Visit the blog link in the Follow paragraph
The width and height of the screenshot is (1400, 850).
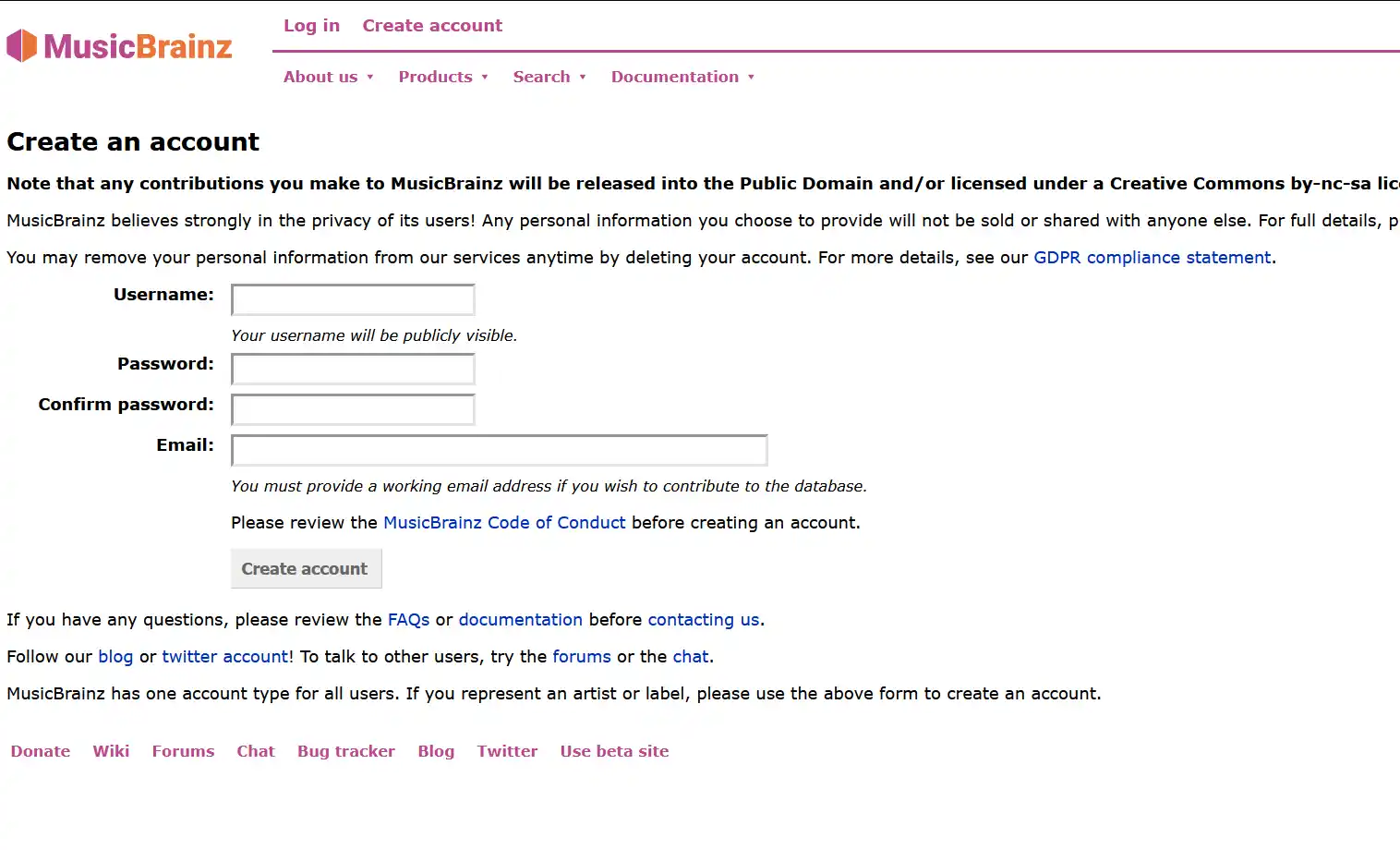[115, 657]
